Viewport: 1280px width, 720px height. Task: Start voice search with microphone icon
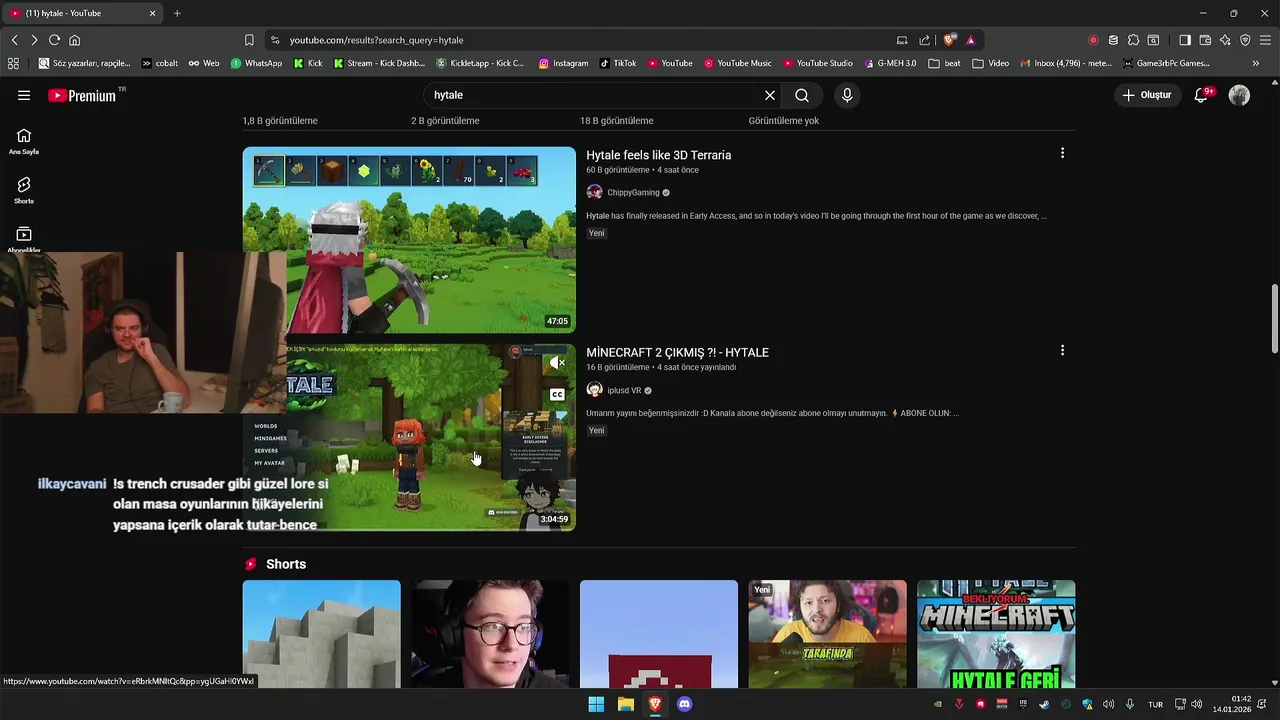(847, 95)
